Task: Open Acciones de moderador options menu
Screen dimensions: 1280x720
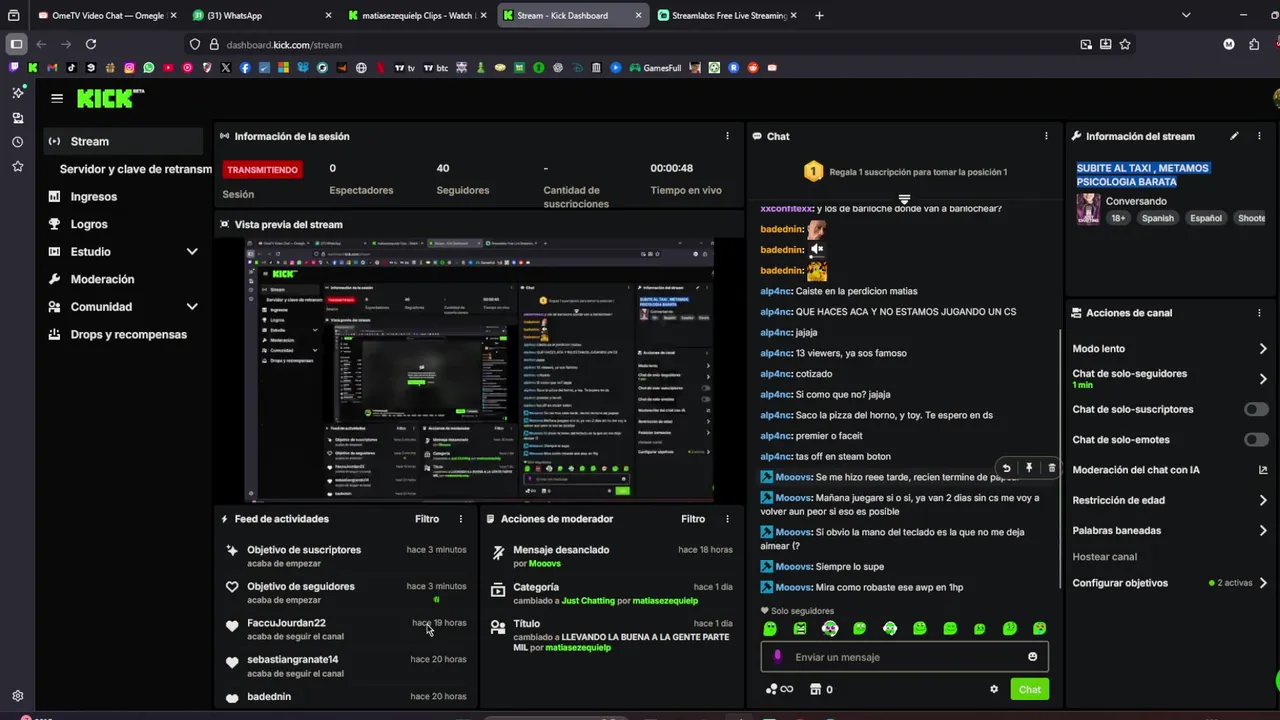Action: click(727, 519)
